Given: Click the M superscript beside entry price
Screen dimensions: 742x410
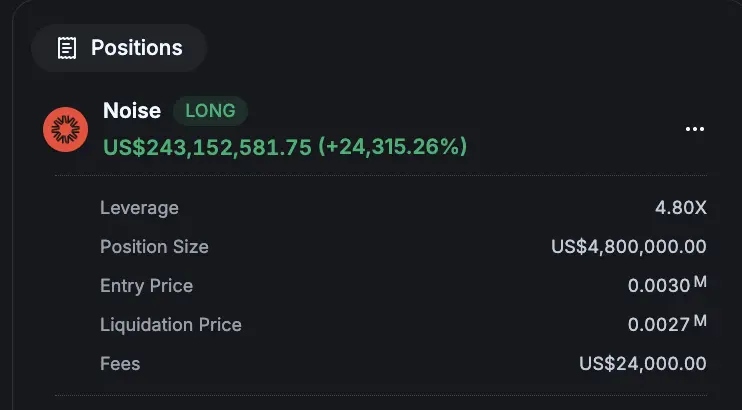Looking at the screenshot, I should pos(700,282).
